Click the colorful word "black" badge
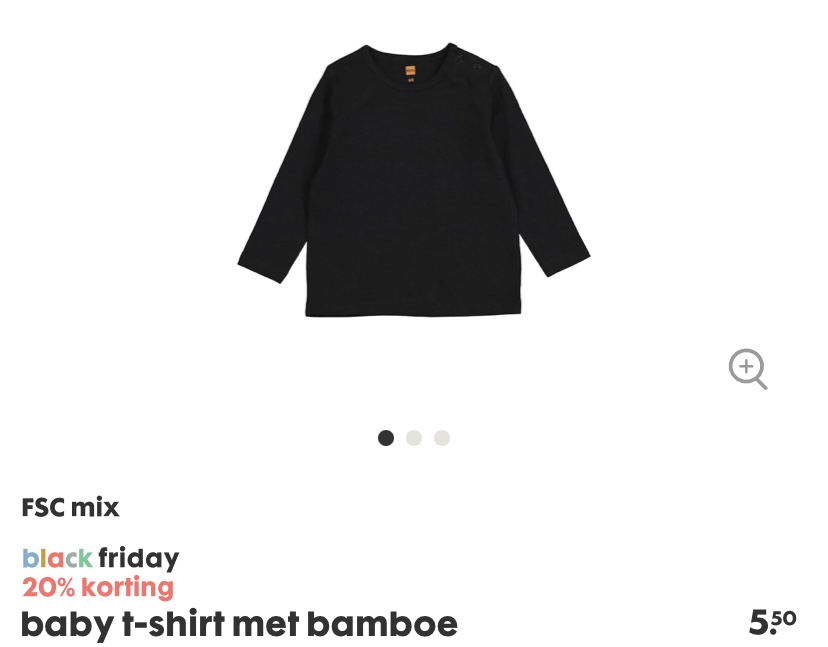Image resolution: width=828 pixels, height=647 pixels. click(x=57, y=558)
